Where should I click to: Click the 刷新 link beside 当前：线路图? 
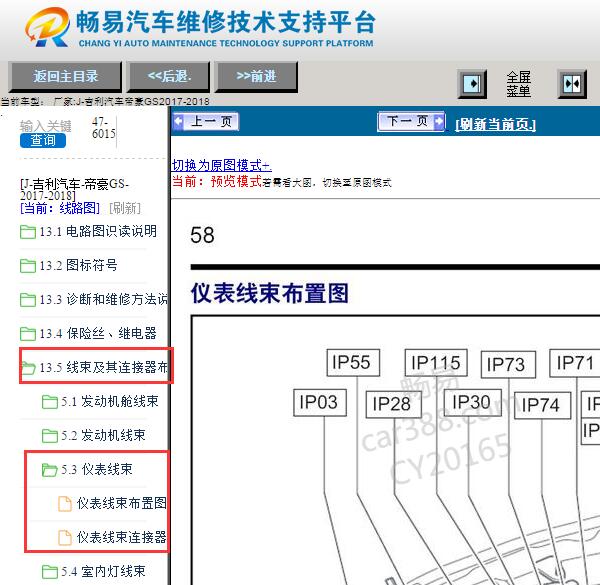click(x=125, y=209)
